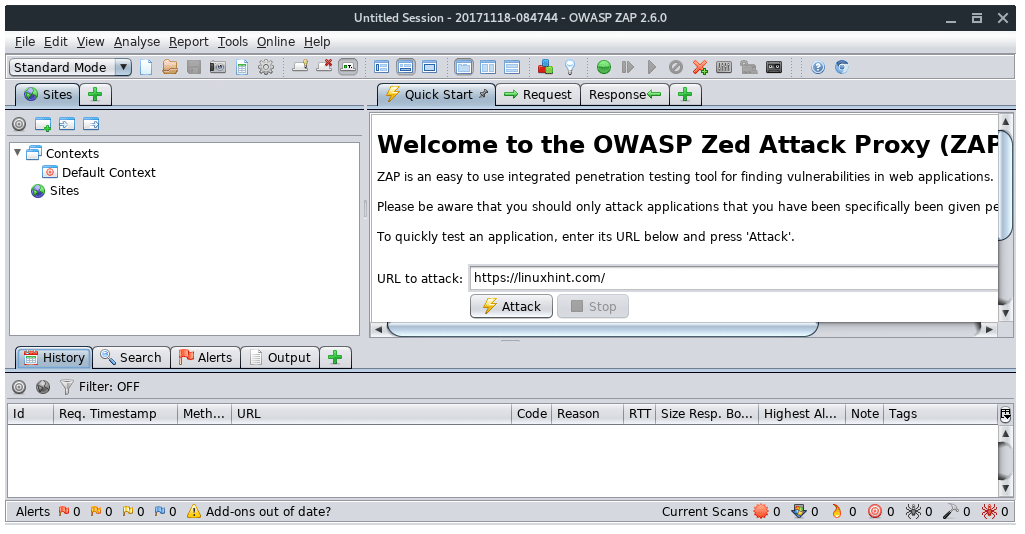Select request and response panels side by side icon
1025x534 pixels.
click(x=488, y=67)
